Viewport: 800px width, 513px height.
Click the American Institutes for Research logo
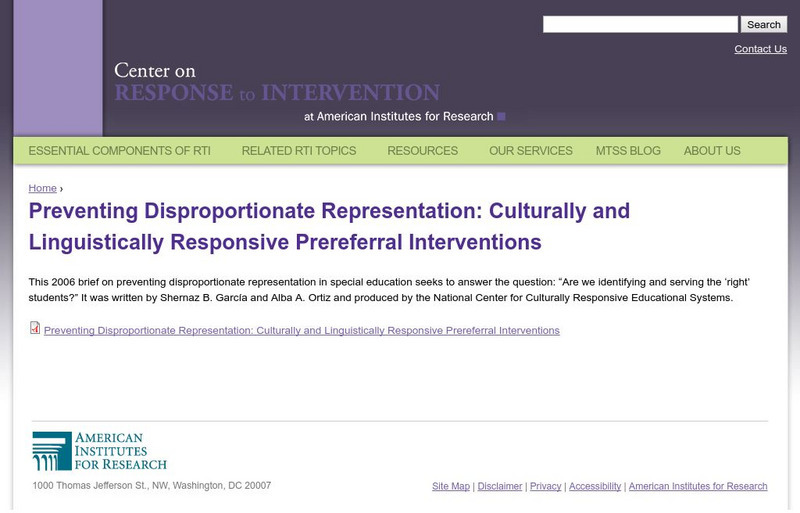99,451
